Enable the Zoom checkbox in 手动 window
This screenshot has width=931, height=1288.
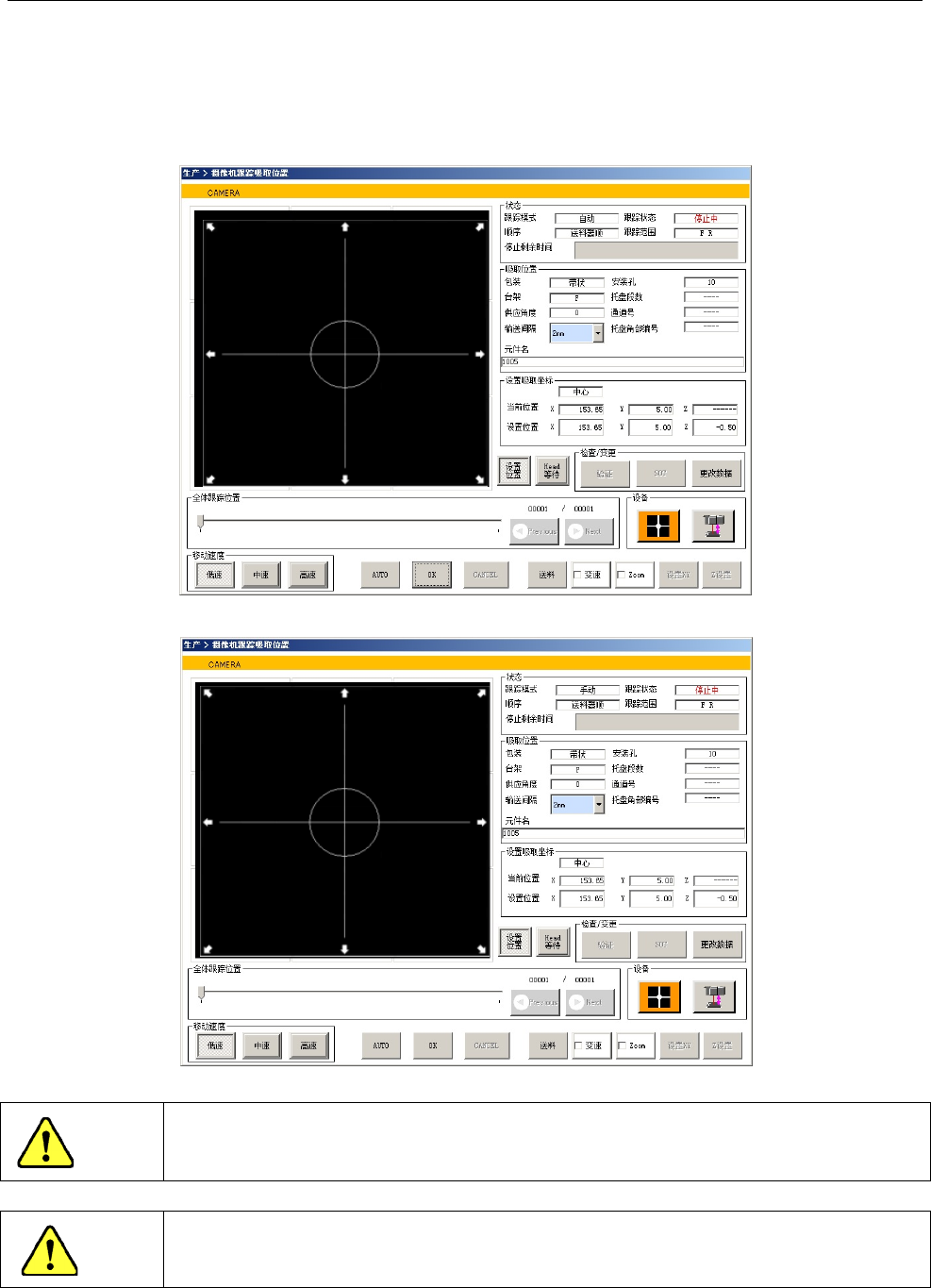622,1045
